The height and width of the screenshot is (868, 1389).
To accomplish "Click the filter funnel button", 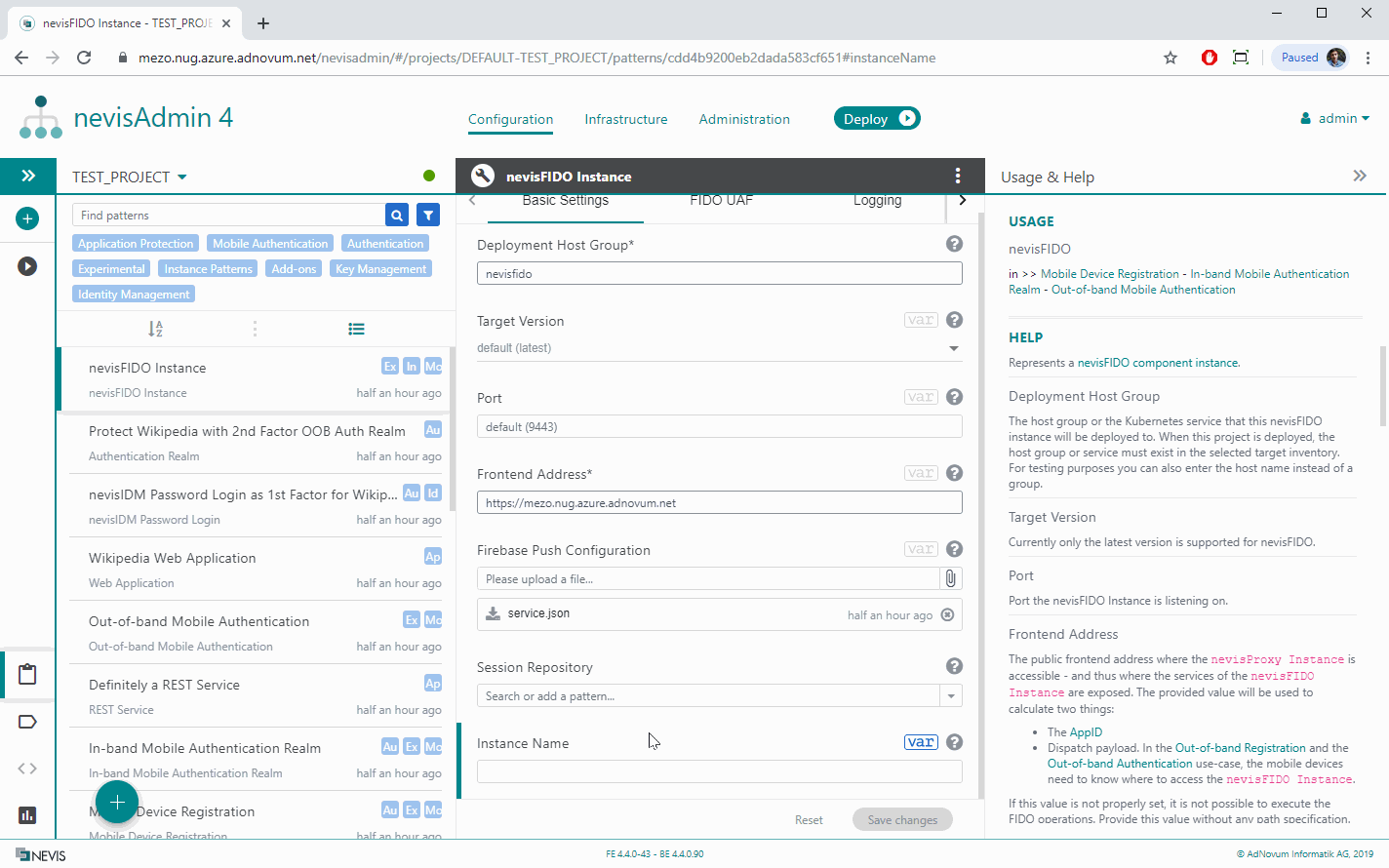I will pos(428,215).
